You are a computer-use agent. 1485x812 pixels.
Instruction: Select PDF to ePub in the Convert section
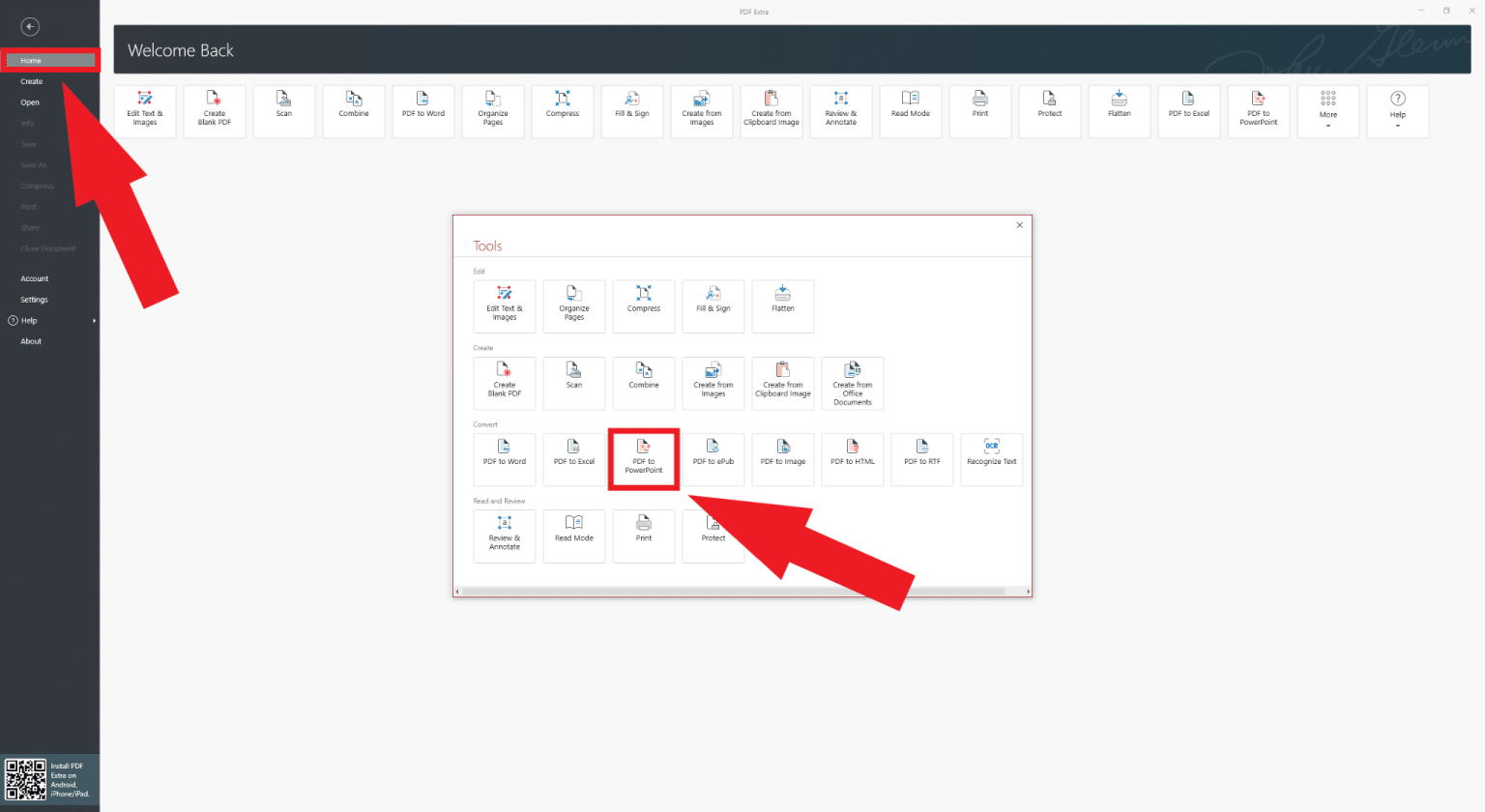[713, 459]
